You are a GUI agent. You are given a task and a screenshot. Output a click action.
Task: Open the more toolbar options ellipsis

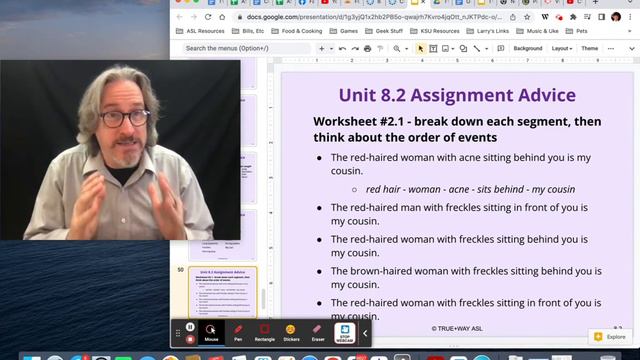click(611, 49)
